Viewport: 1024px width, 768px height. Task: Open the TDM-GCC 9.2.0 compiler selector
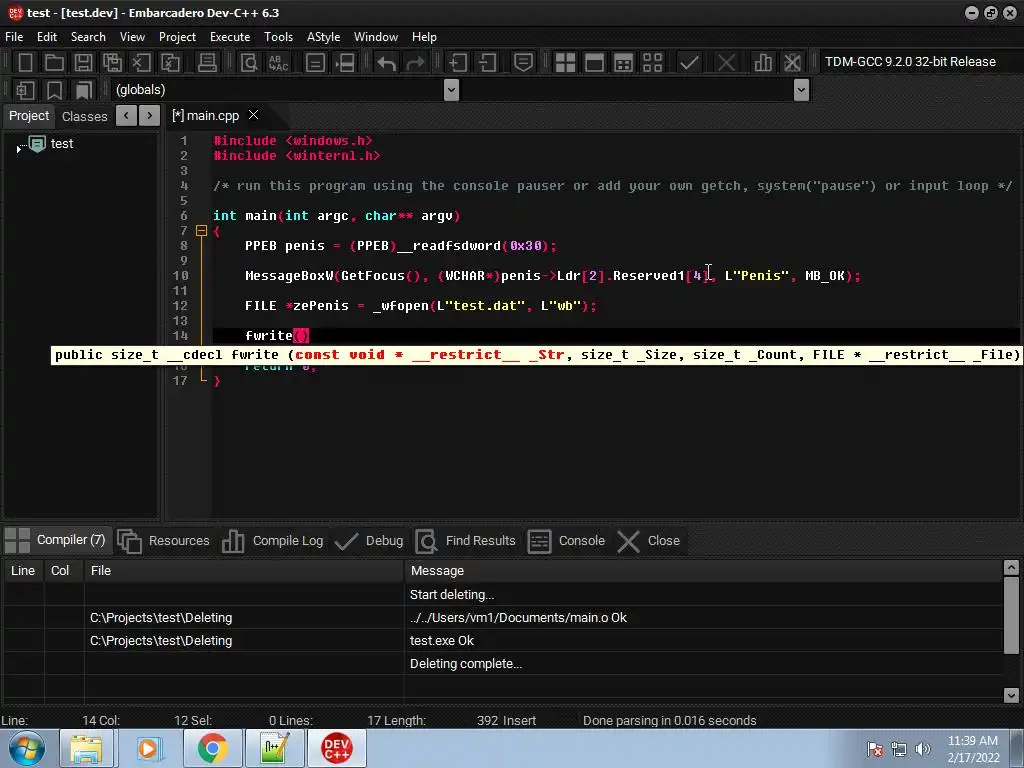(x=918, y=61)
